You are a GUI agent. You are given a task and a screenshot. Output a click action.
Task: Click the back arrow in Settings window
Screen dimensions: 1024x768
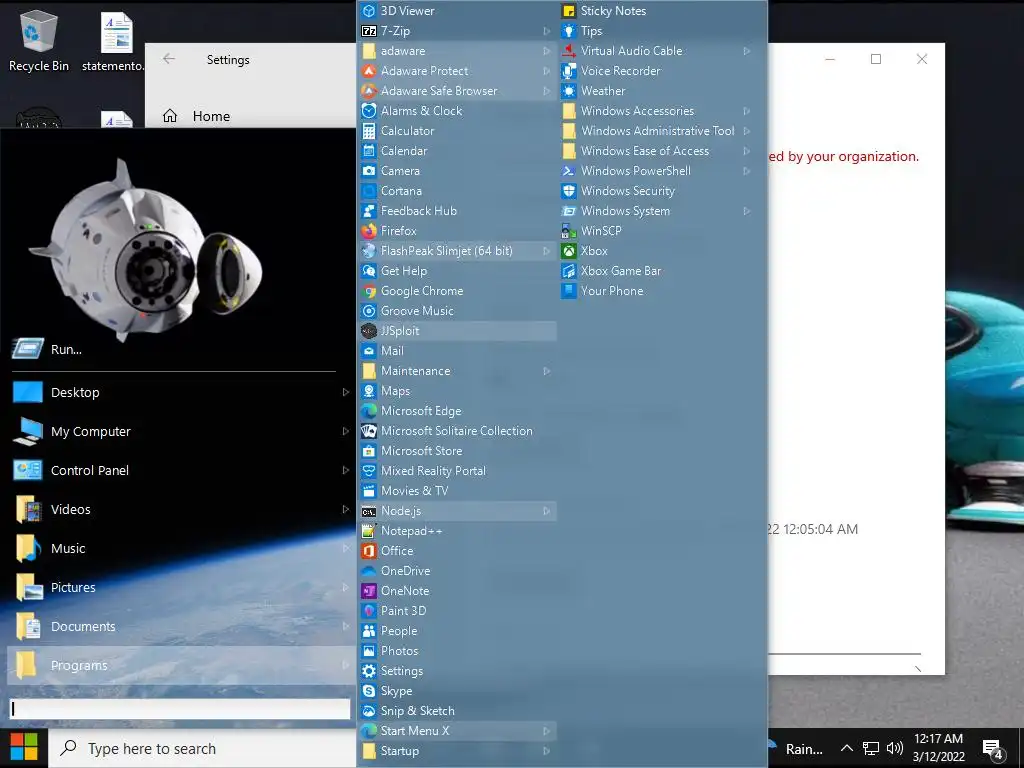(169, 59)
